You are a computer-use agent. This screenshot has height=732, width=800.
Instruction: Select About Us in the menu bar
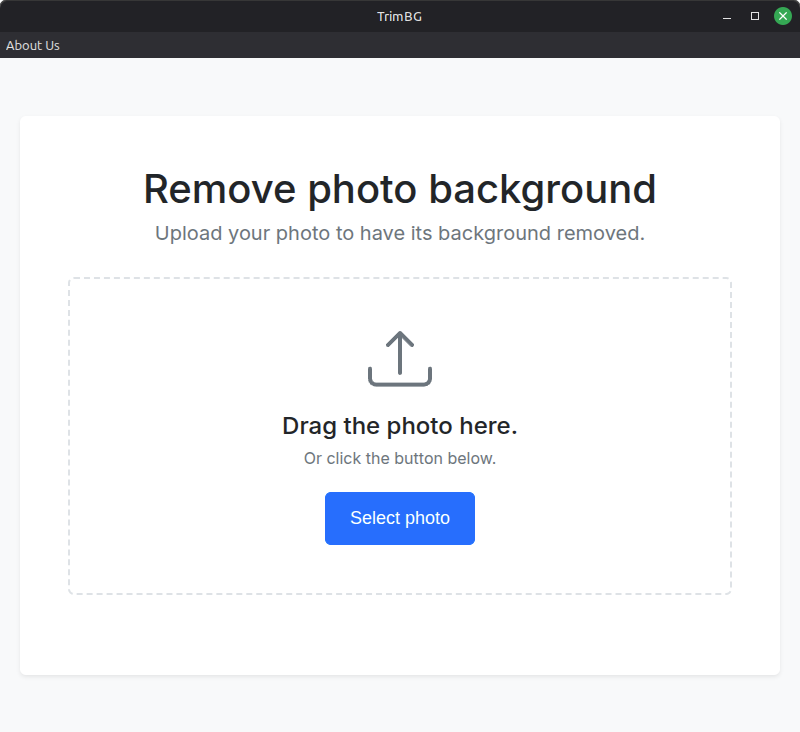tap(32, 45)
